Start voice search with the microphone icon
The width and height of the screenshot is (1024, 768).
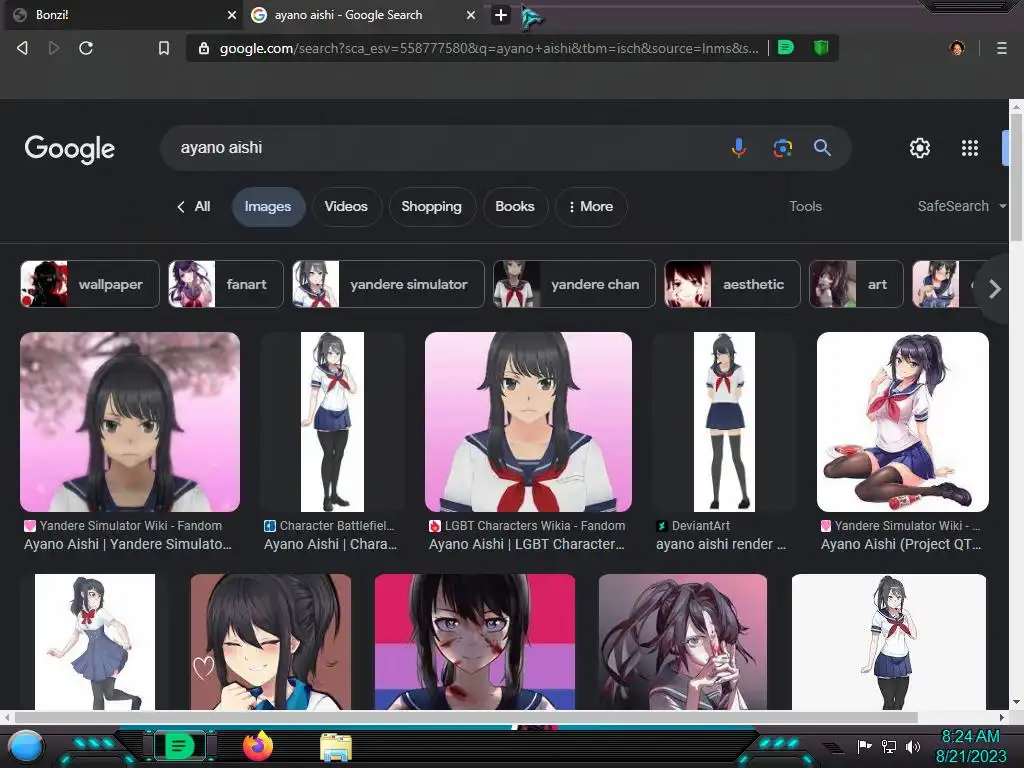[739, 148]
